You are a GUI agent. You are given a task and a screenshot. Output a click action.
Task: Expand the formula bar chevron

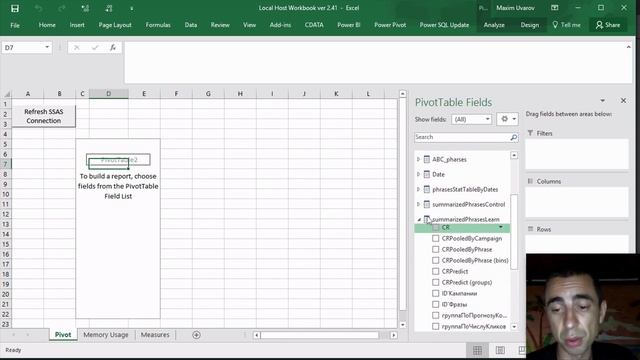628,47
